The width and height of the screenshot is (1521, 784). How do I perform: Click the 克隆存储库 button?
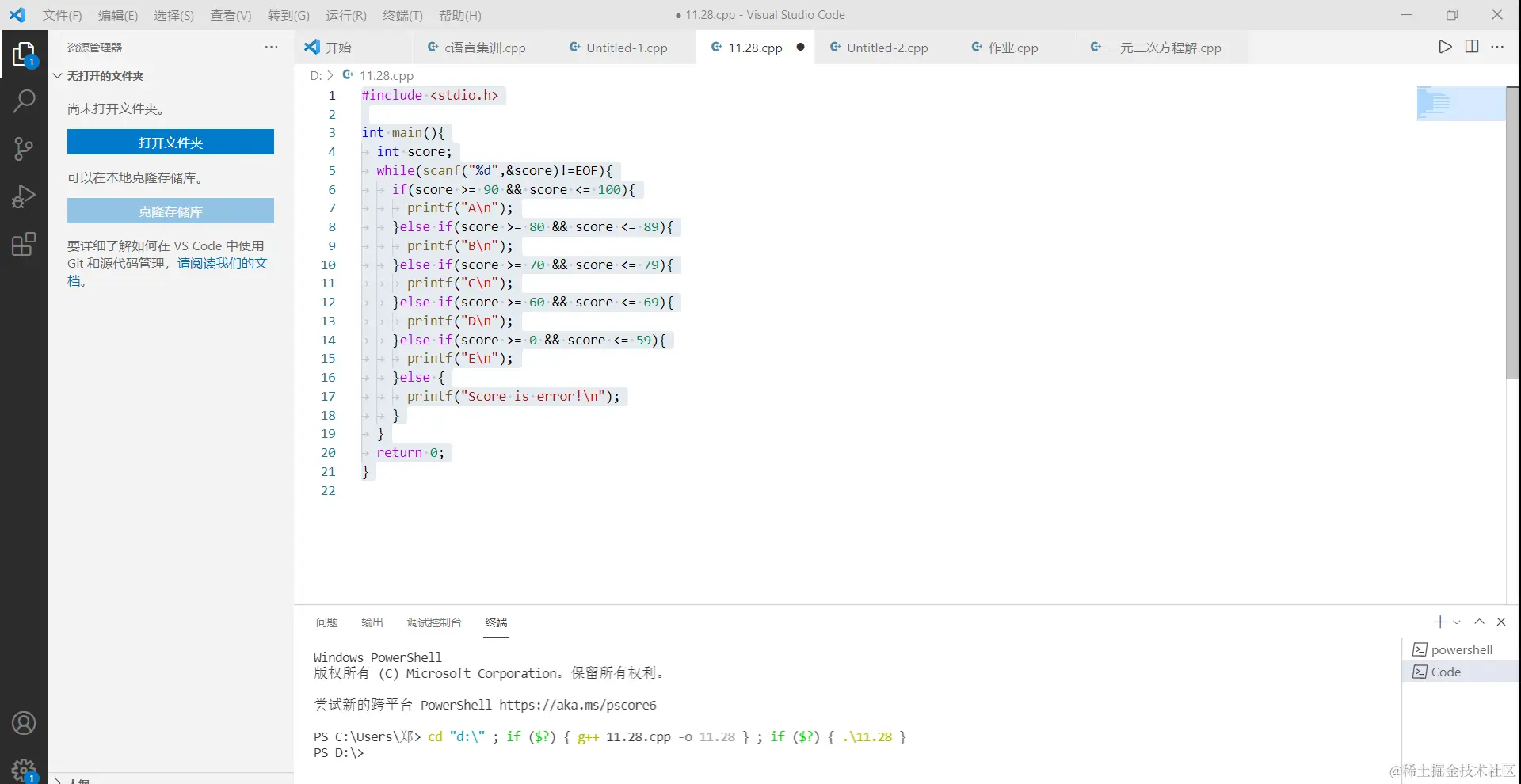point(170,211)
